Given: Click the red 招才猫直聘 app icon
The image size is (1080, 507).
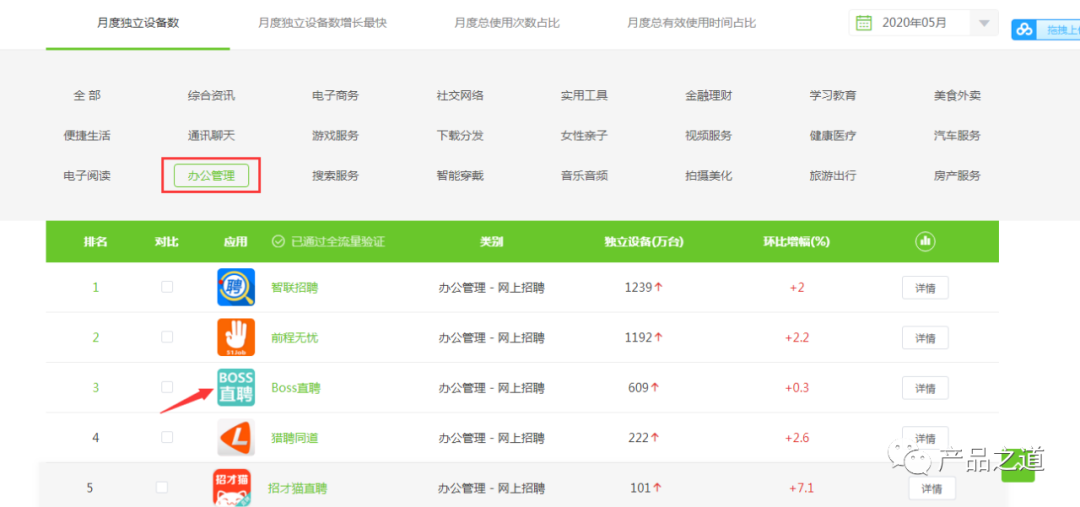Looking at the screenshot, I should (x=231, y=488).
